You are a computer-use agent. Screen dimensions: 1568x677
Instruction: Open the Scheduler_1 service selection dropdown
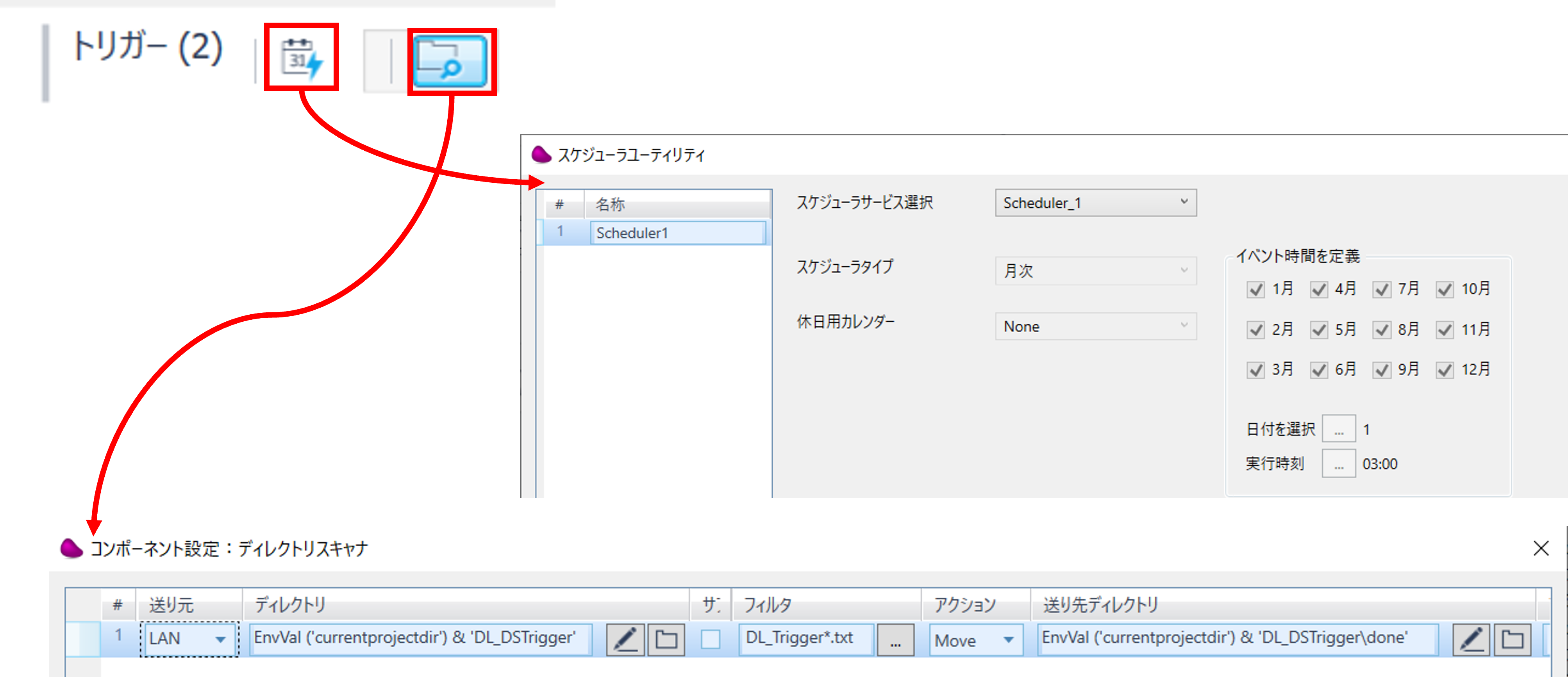[x=1096, y=203]
